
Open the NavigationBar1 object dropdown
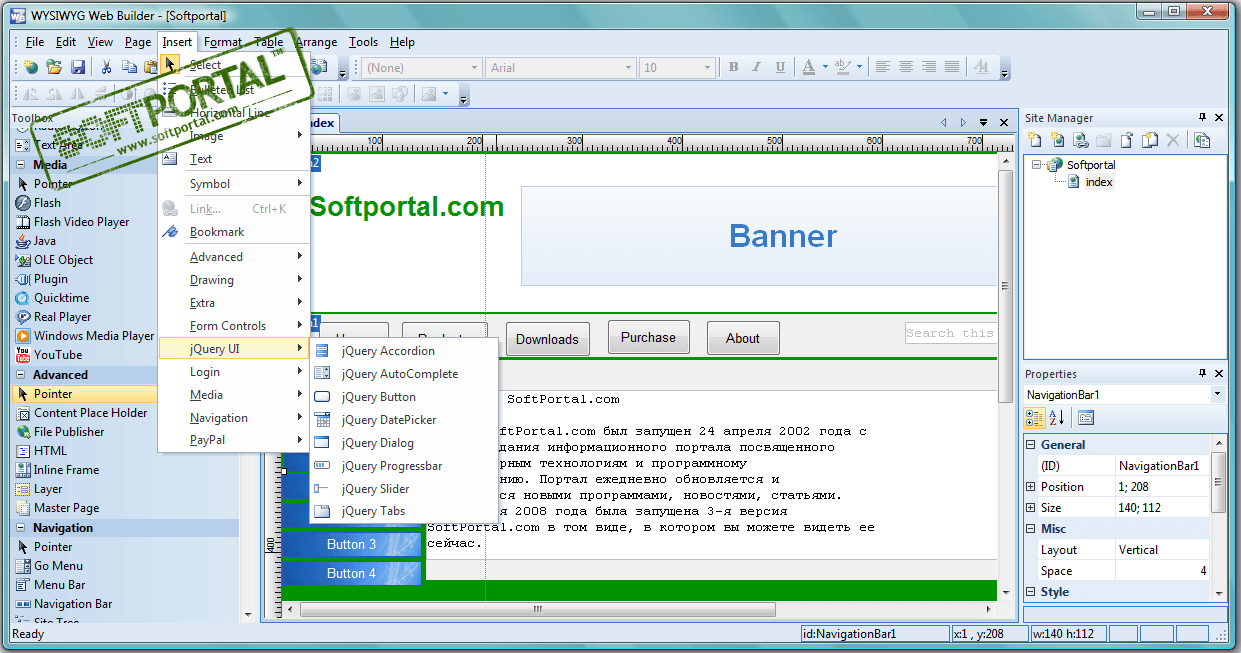pos(1217,394)
